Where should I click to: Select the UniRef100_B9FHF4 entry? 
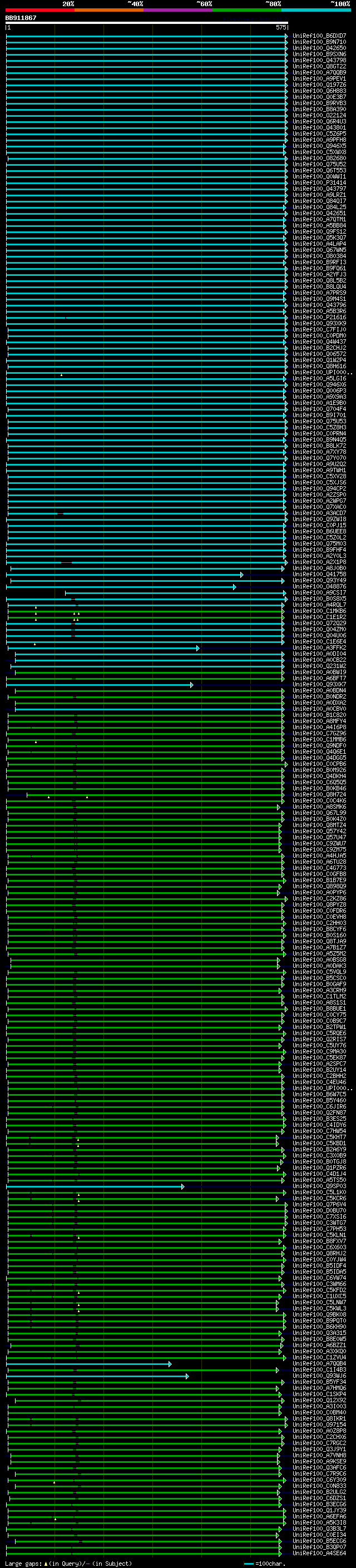[x=319, y=550]
